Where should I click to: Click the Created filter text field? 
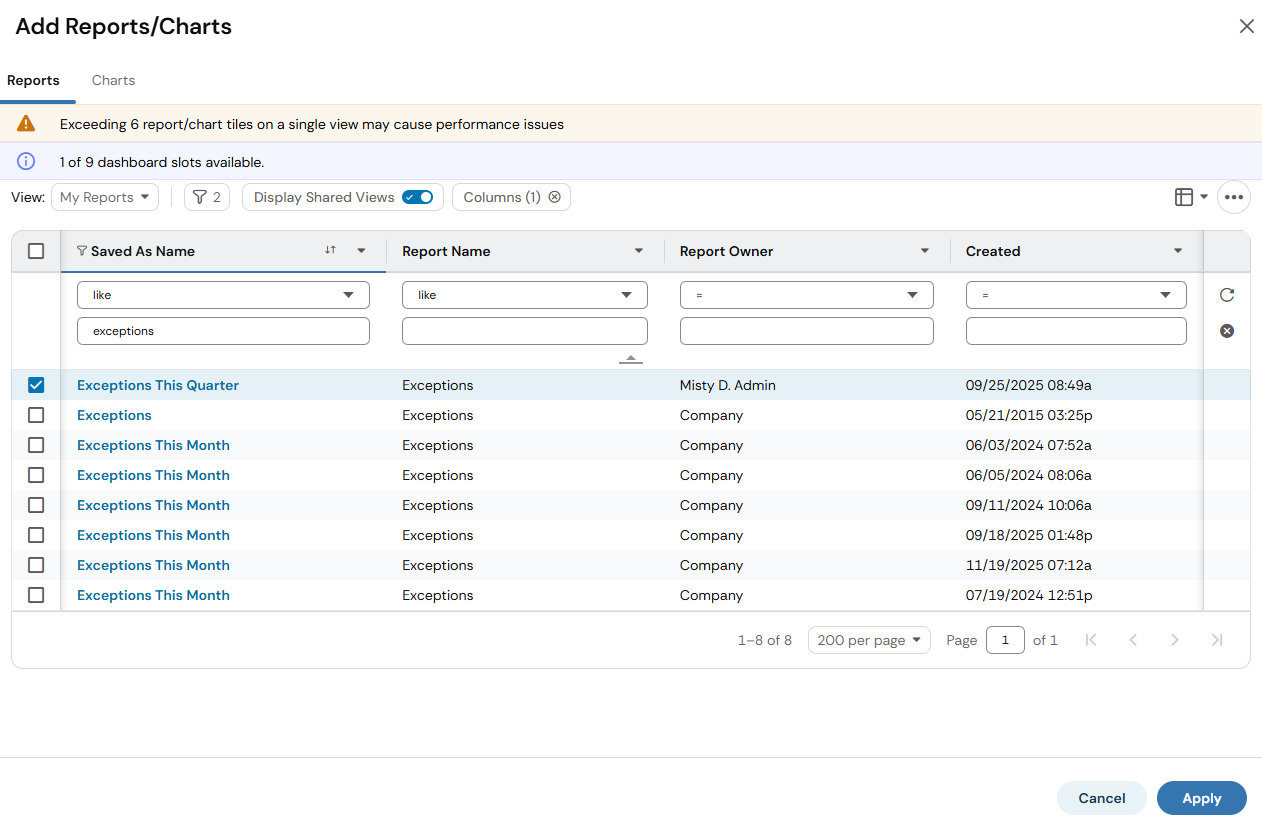[x=1076, y=331]
